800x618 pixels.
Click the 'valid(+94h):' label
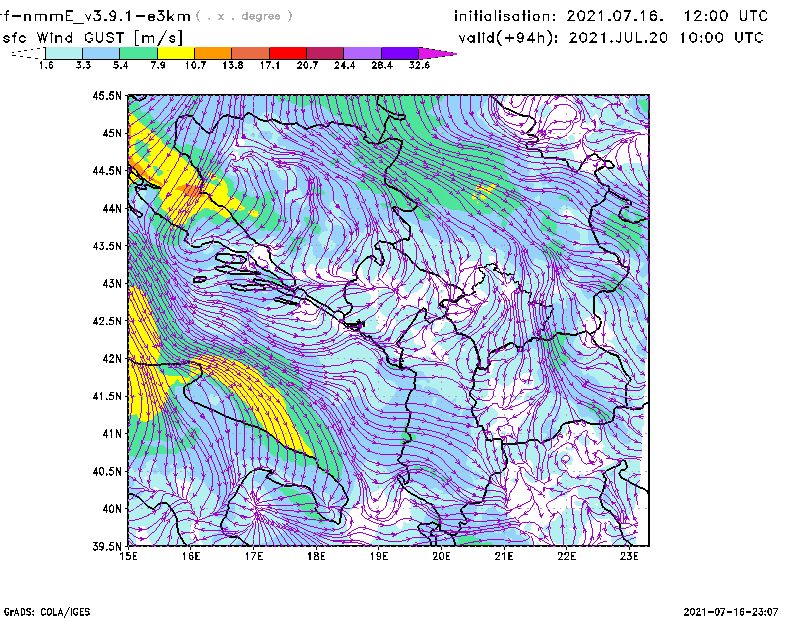pos(509,38)
